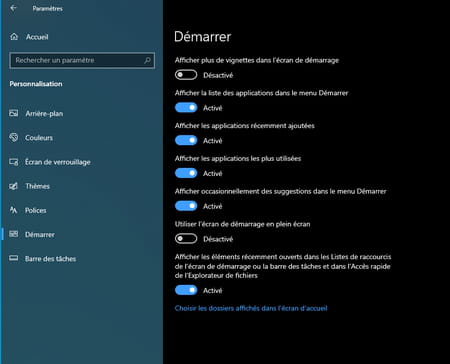Click the Thèmes brush icon

click(14, 186)
